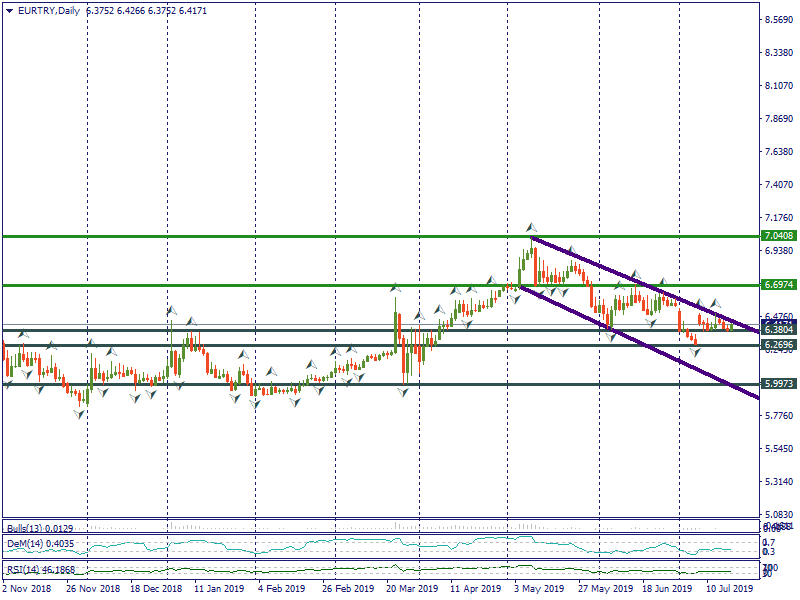Select the green 6.6974 price label
The height and width of the screenshot is (600, 800).
coord(778,285)
